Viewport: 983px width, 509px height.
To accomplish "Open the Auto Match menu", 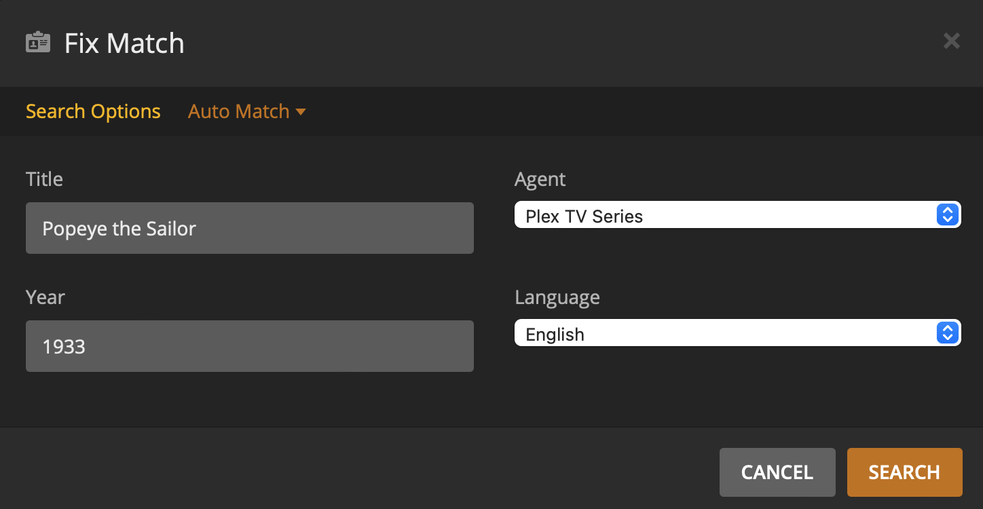I will 239,111.
